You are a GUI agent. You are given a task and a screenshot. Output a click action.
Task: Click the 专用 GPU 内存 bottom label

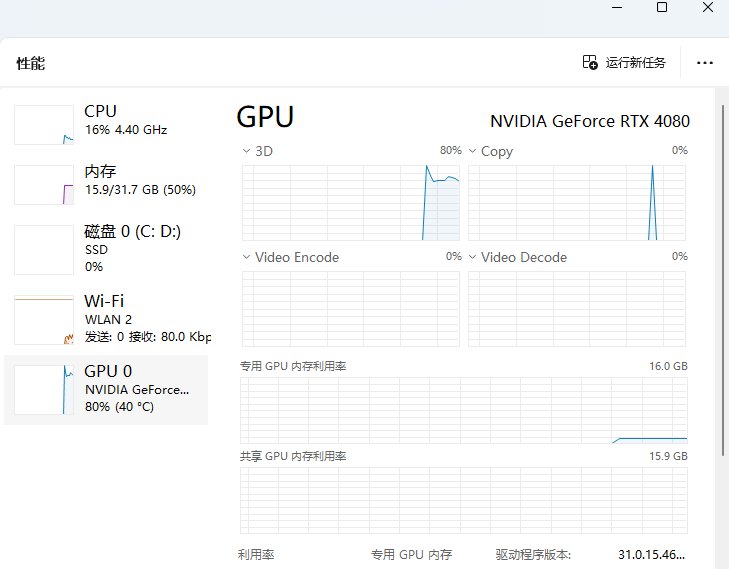click(x=411, y=554)
